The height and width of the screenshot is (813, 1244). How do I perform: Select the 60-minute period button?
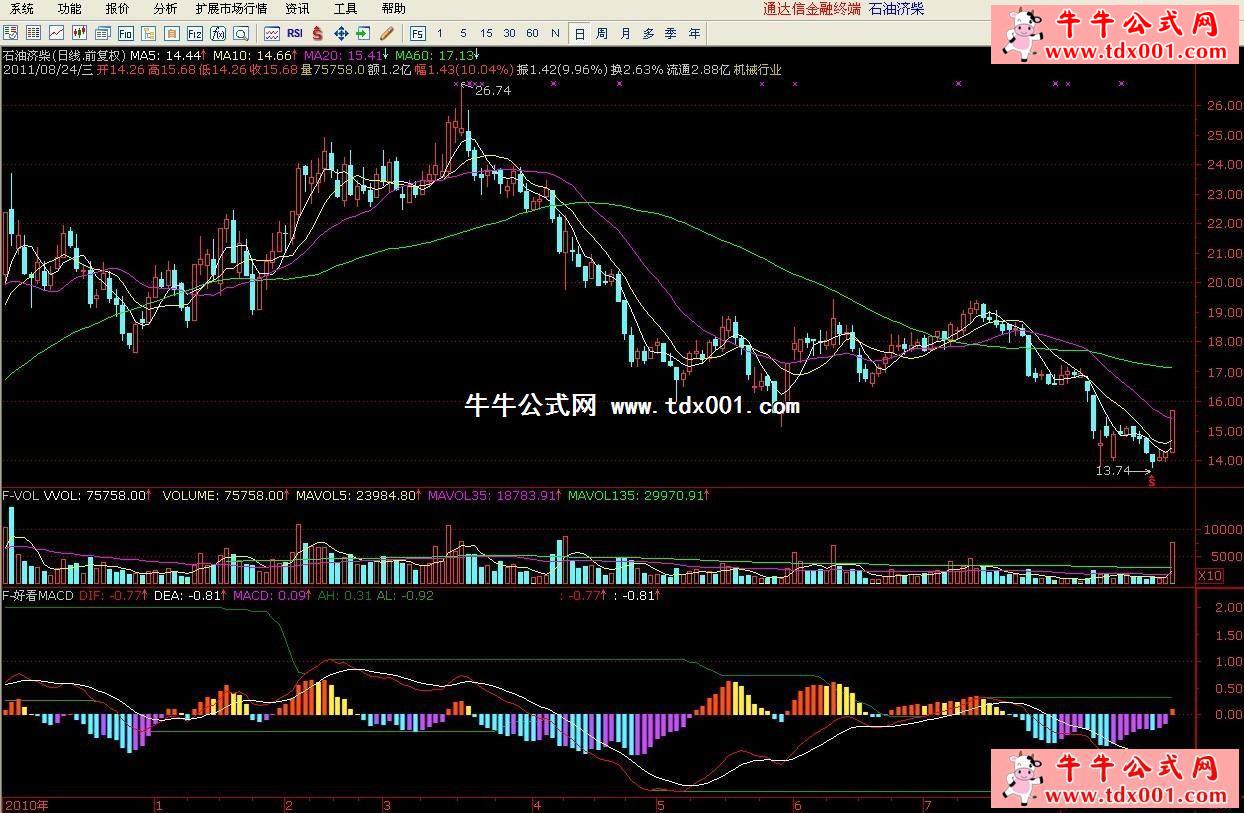[532, 33]
